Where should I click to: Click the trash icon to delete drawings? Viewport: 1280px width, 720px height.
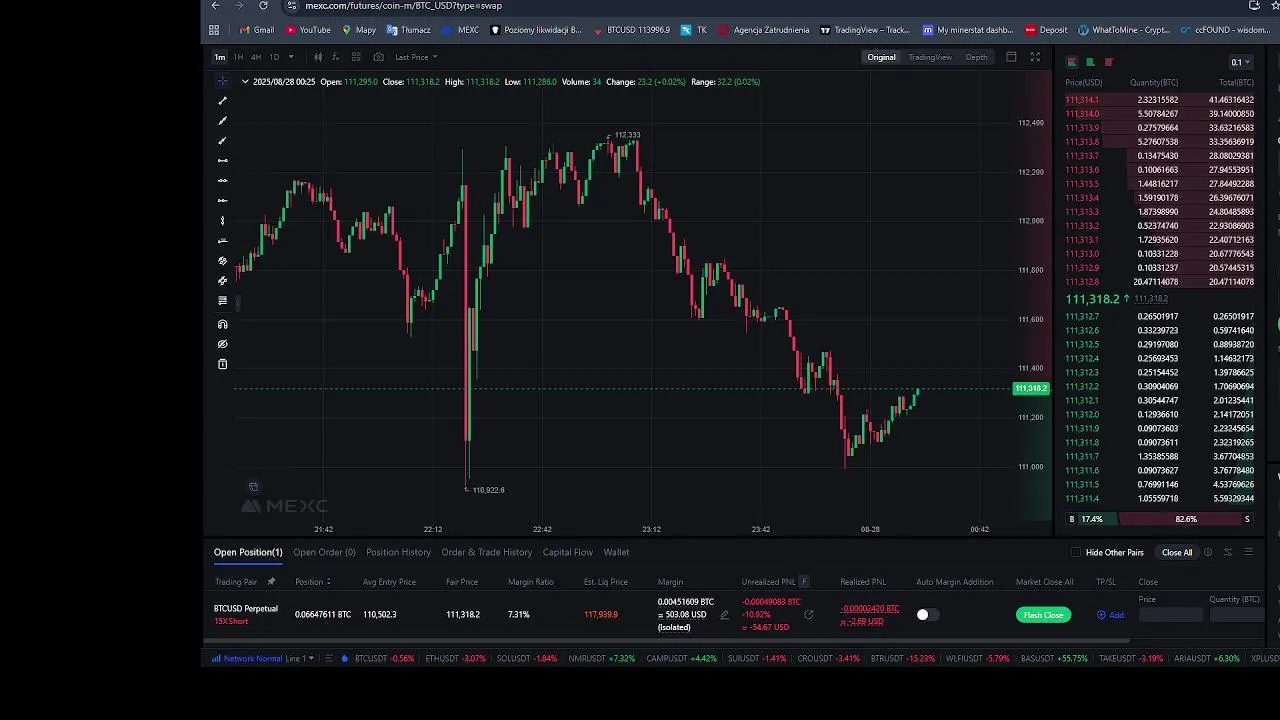(x=222, y=364)
